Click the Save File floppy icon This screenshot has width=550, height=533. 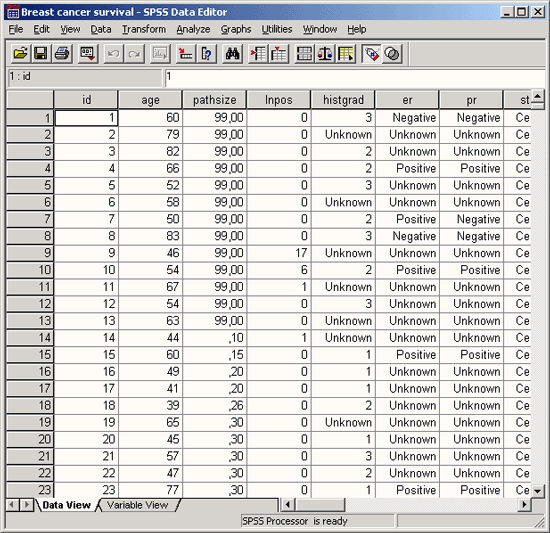click(41, 54)
